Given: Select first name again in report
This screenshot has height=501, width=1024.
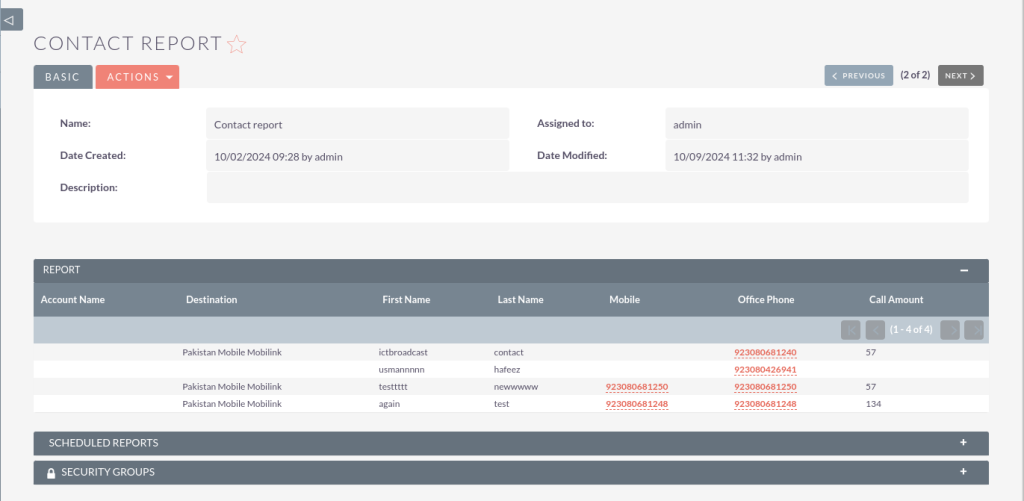Looking at the screenshot, I should 389,404.
